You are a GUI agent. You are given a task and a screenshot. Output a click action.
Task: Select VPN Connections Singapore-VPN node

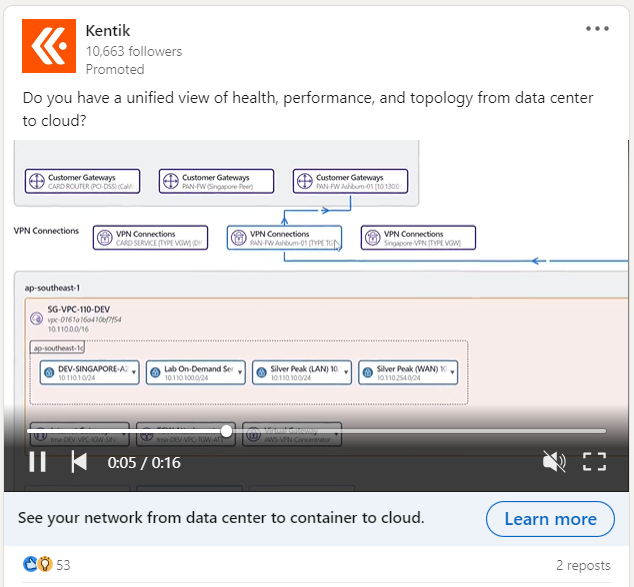coord(418,238)
